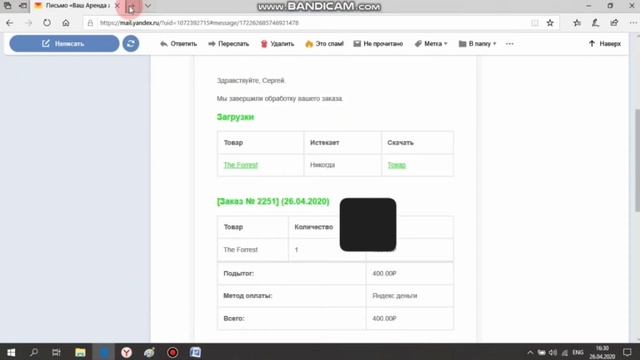Screen dimensions: 640x360
Task: Mark message with Это спам!
Action: [x=324, y=44]
